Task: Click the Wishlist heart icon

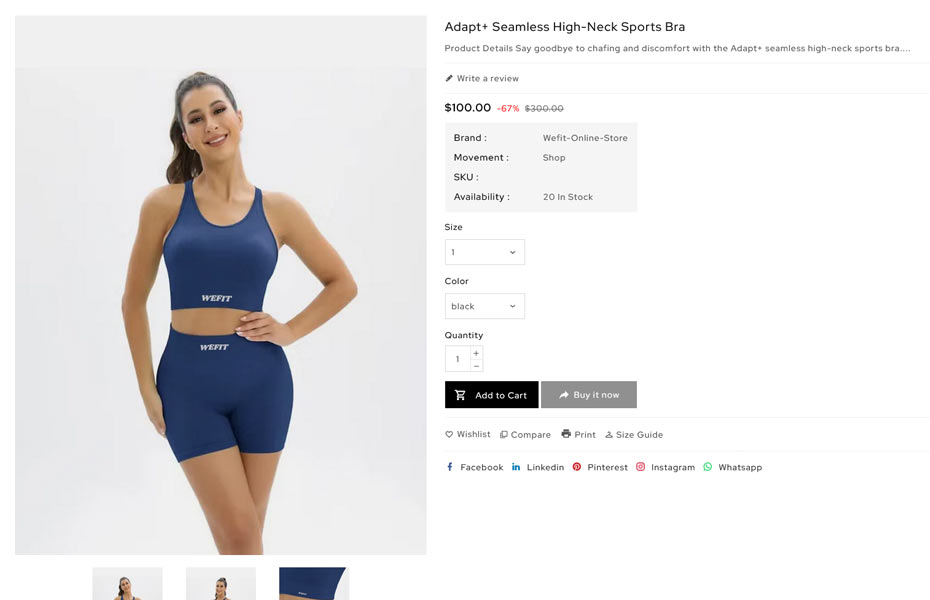Action: (449, 435)
